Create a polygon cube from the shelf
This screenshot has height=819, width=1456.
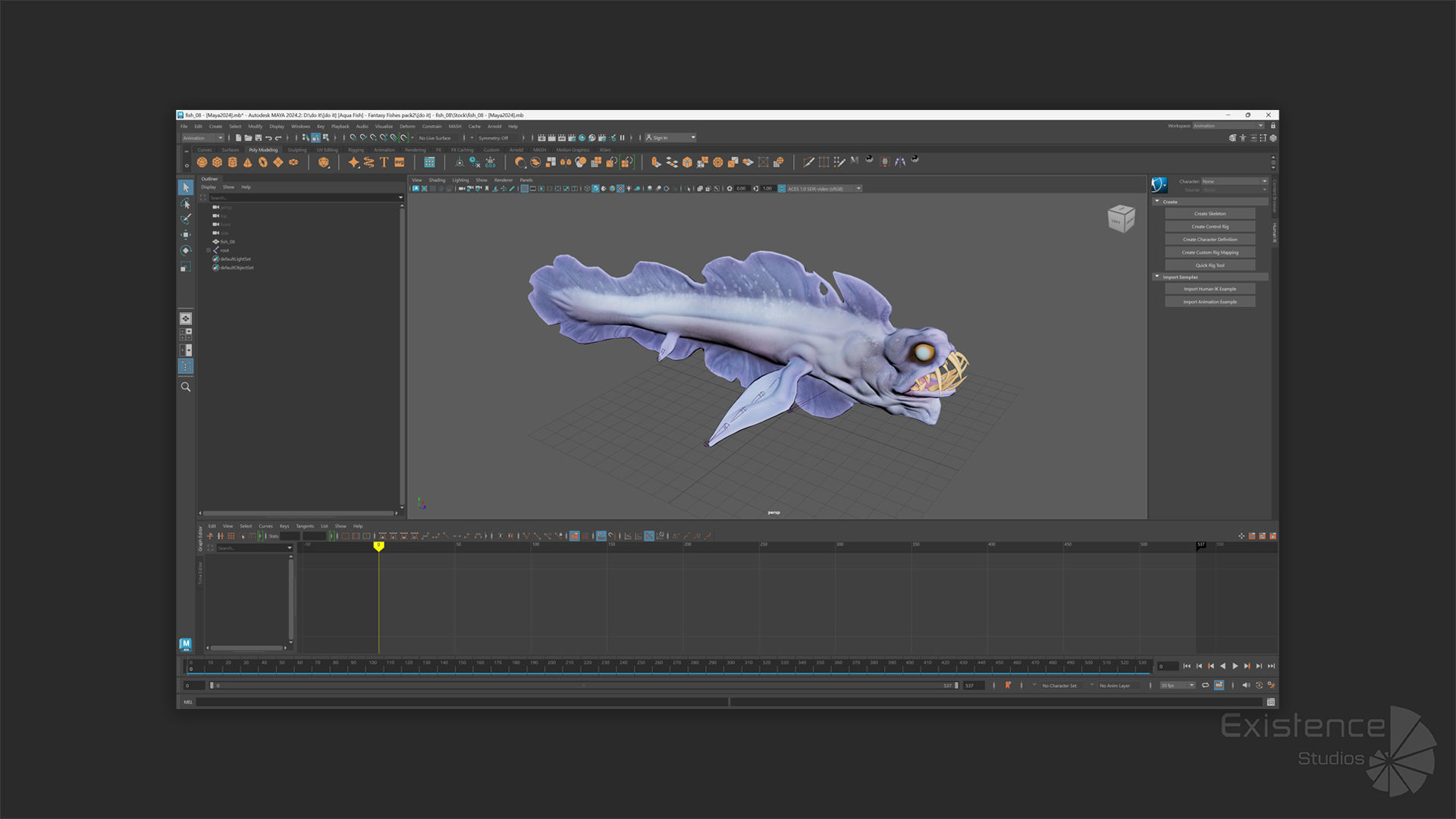click(217, 162)
